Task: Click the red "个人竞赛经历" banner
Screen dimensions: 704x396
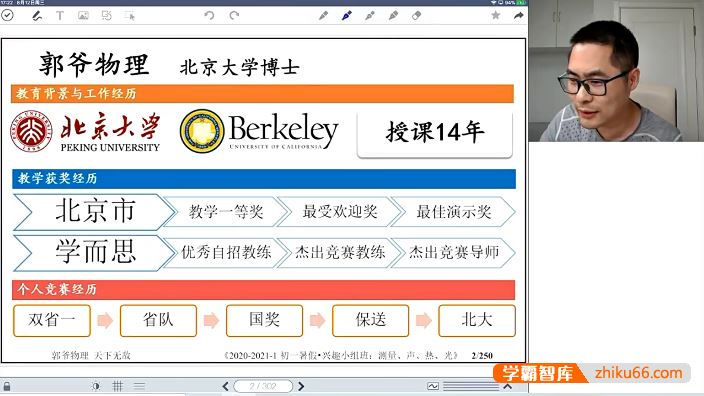Action: tap(264, 290)
